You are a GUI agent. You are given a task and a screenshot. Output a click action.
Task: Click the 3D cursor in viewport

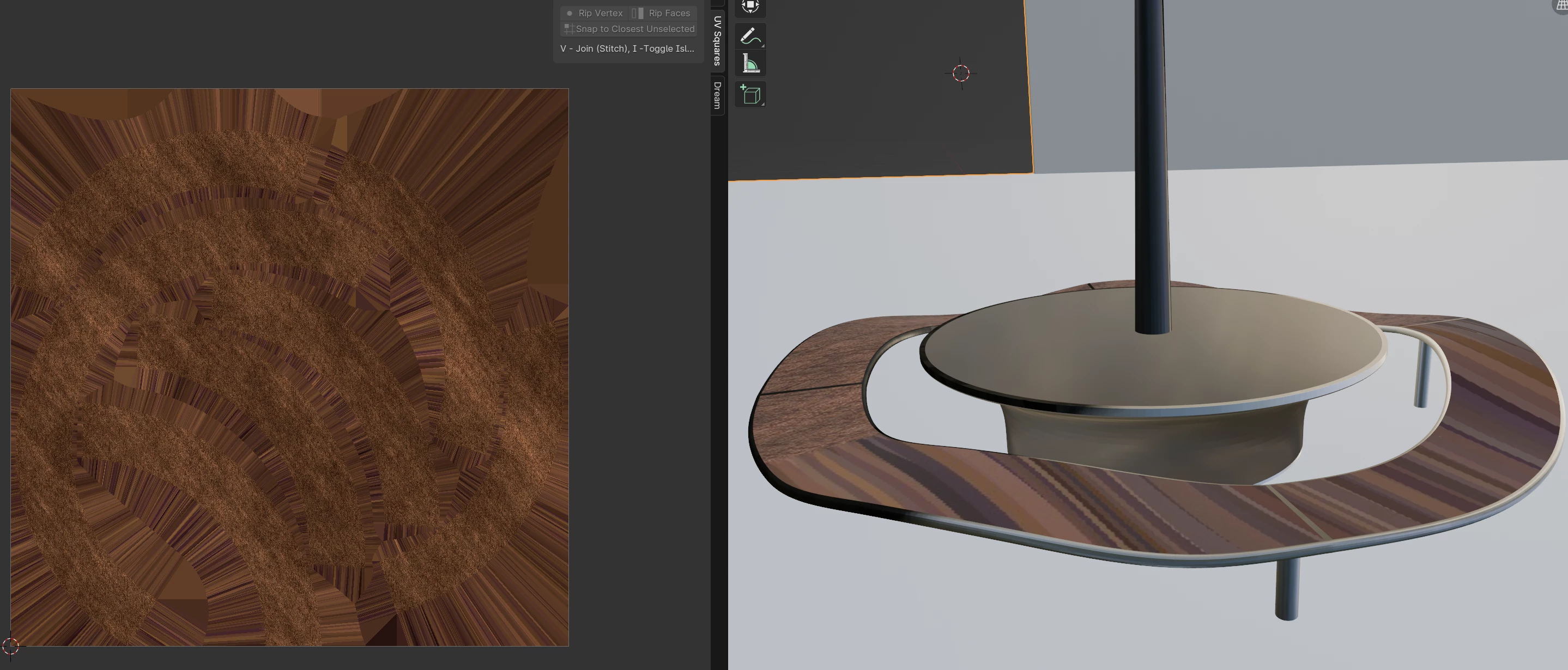(961, 74)
